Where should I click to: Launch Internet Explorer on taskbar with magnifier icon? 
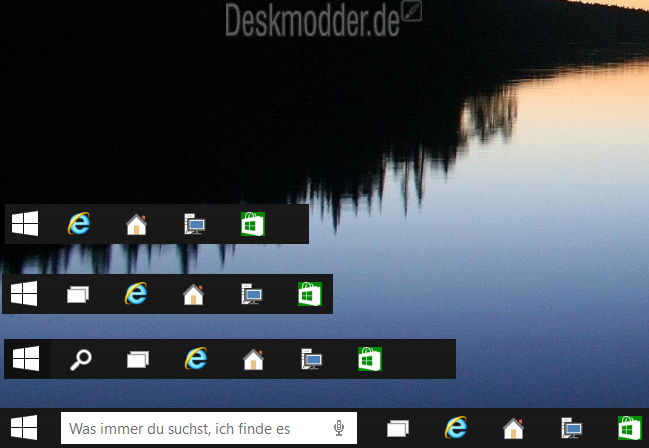(196, 359)
